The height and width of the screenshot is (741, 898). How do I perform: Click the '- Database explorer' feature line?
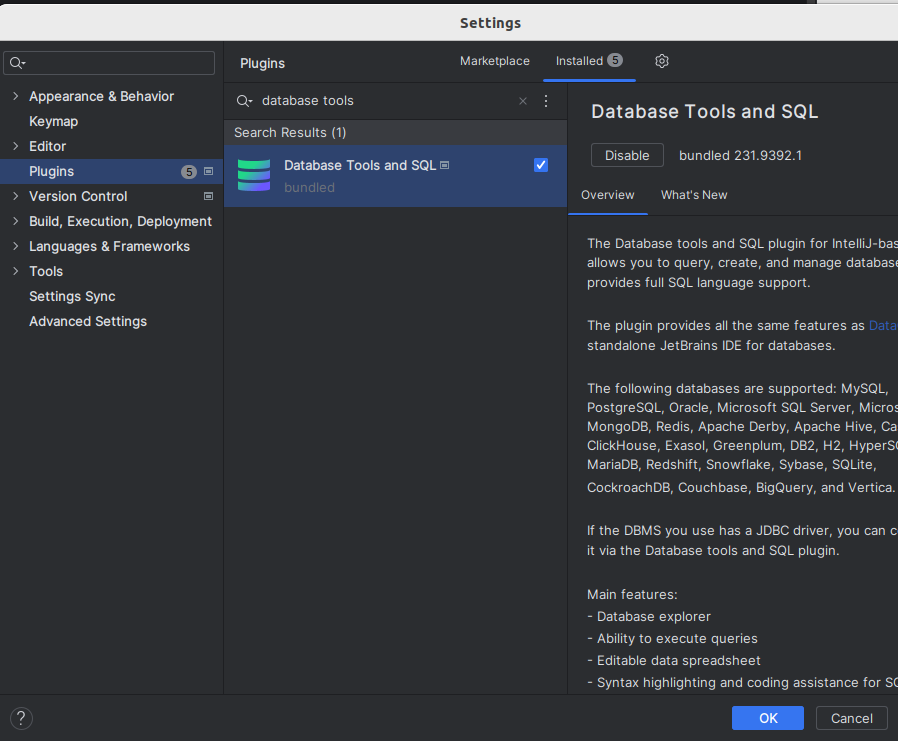(649, 616)
